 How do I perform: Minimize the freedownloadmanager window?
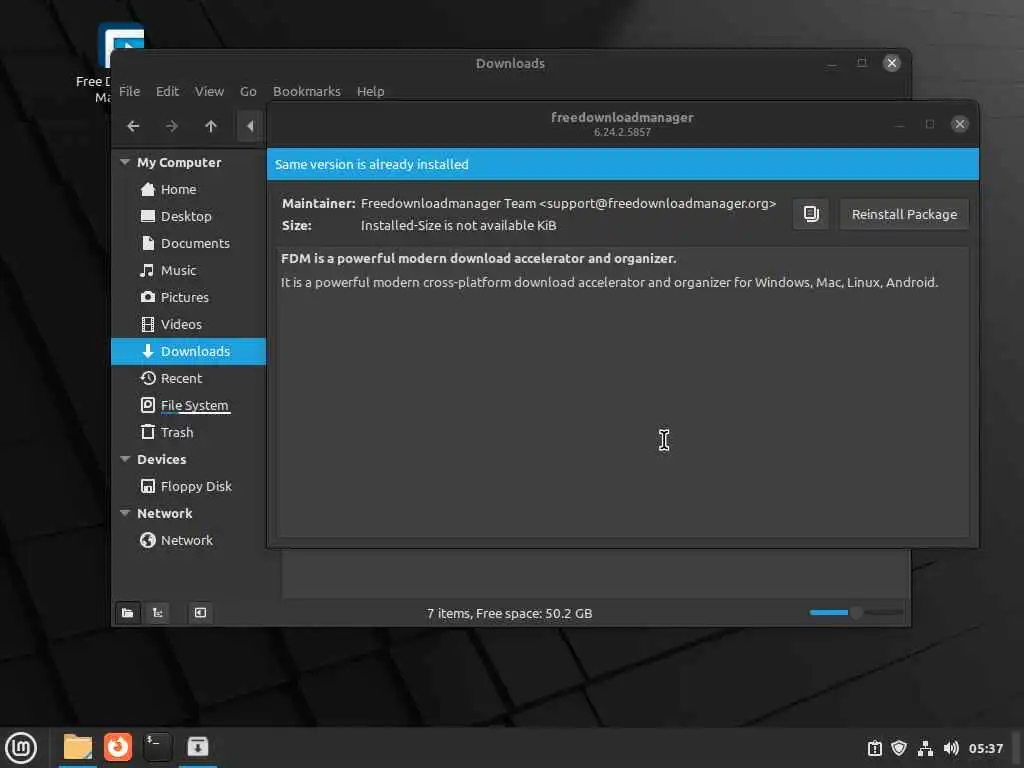pos(900,124)
